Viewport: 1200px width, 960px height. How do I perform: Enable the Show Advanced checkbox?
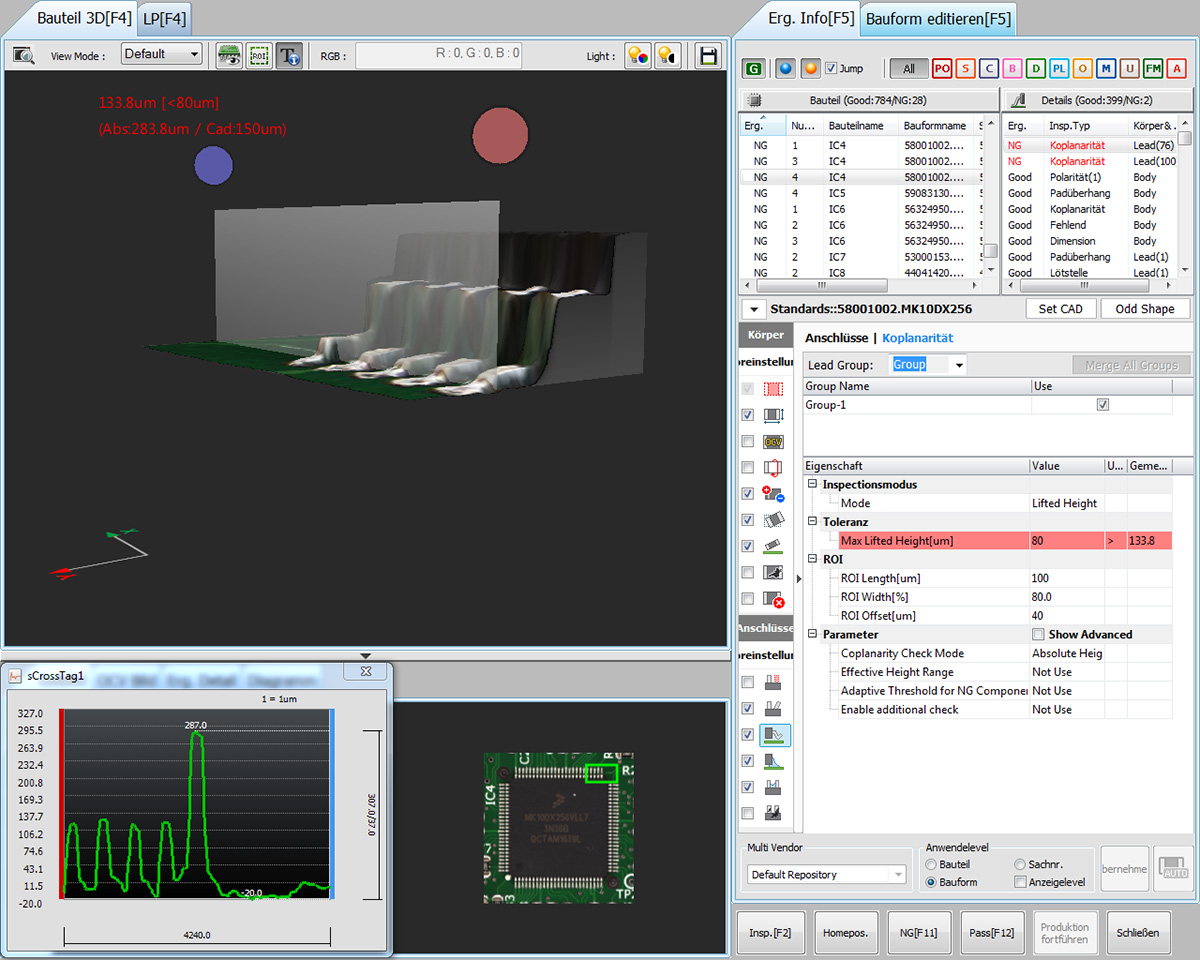click(x=1040, y=635)
